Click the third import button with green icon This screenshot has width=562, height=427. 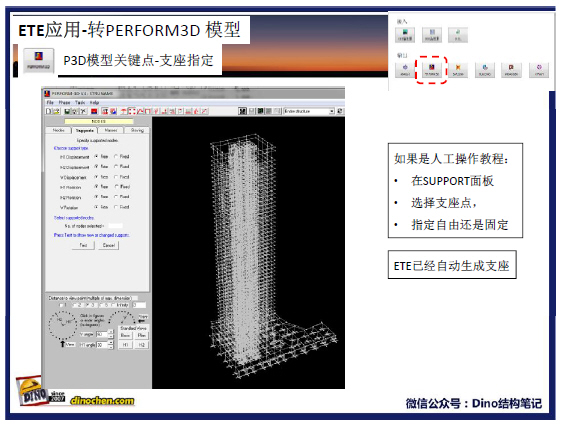point(458,35)
